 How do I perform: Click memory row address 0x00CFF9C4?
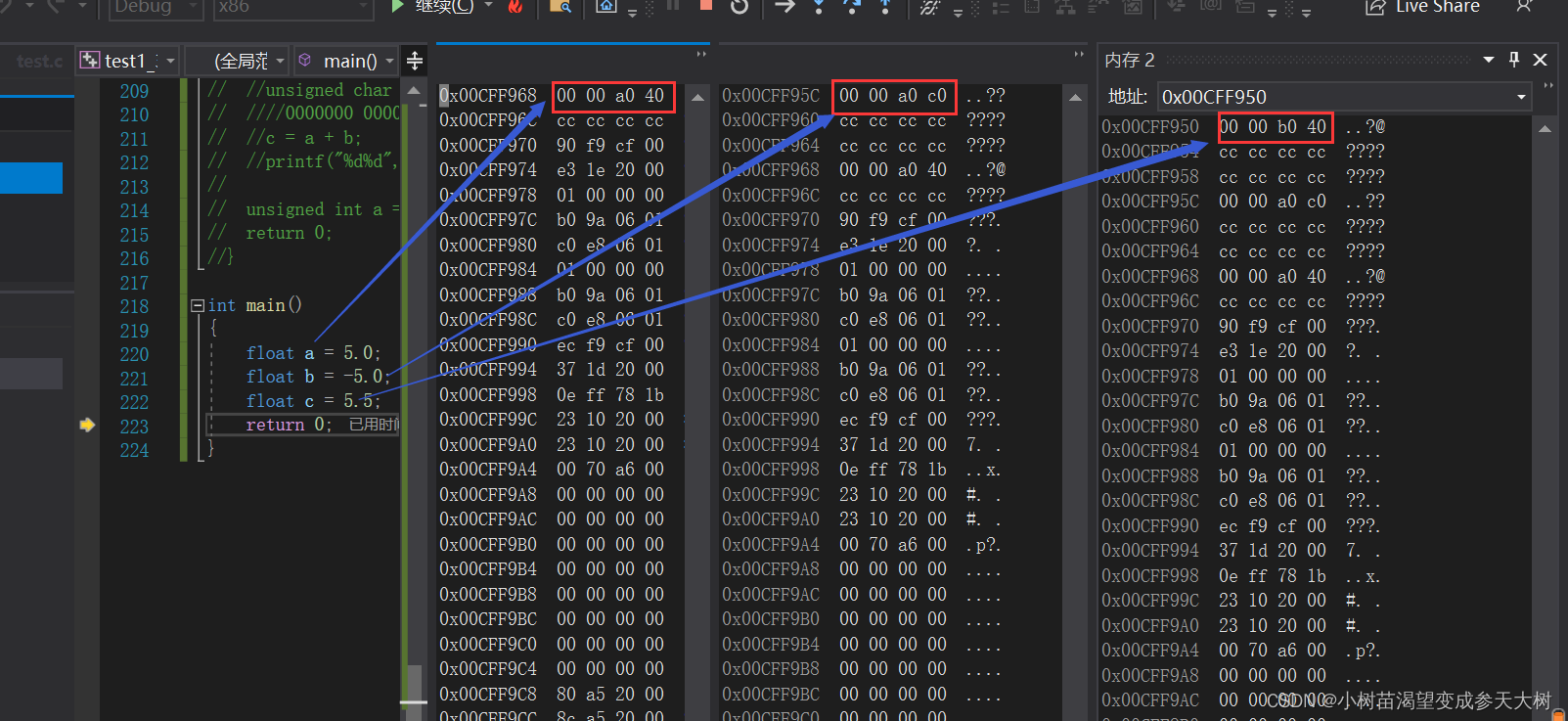487,669
